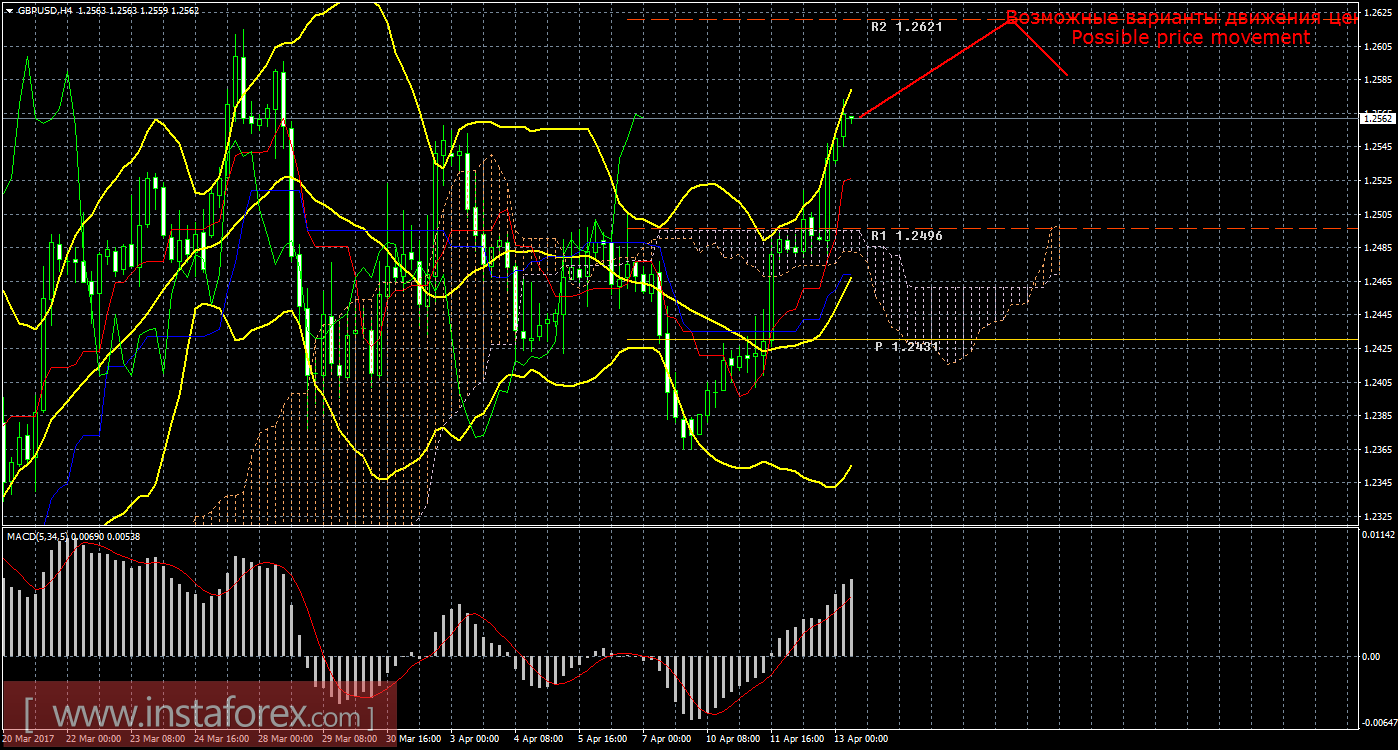Open the chart dropdown triangle beside GBPUSD,H4
Viewport: 1398px width, 750px height.
[9, 10]
